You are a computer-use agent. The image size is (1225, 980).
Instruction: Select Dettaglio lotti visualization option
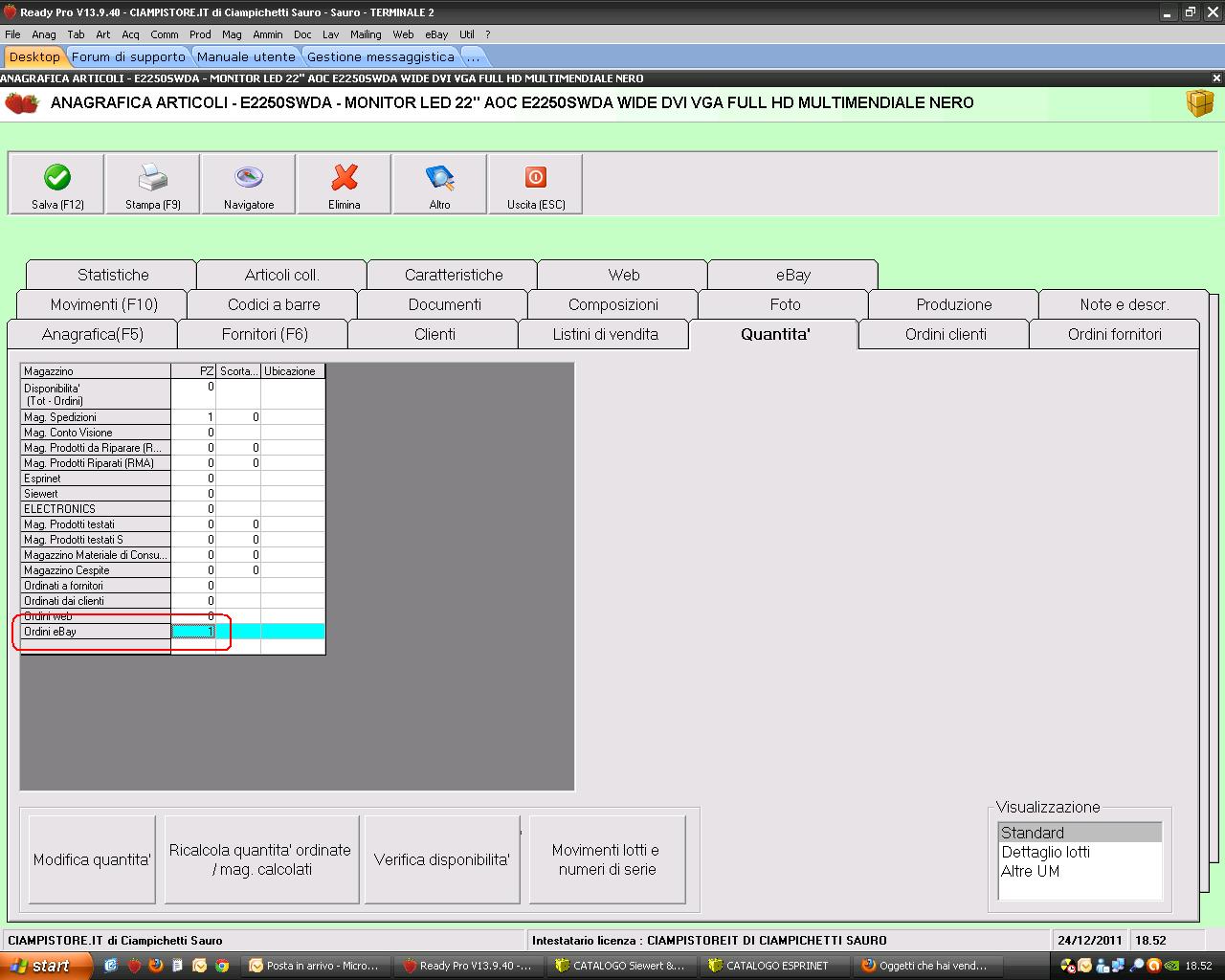pos(1045,852)
